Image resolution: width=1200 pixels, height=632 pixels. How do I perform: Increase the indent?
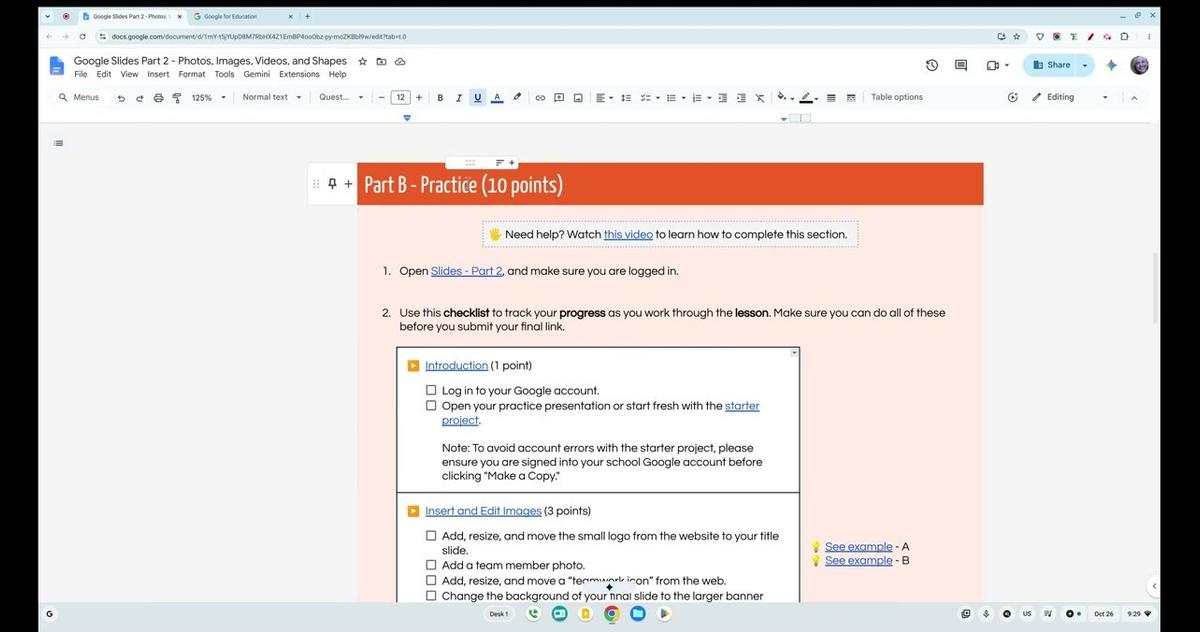tap(741, 98)
